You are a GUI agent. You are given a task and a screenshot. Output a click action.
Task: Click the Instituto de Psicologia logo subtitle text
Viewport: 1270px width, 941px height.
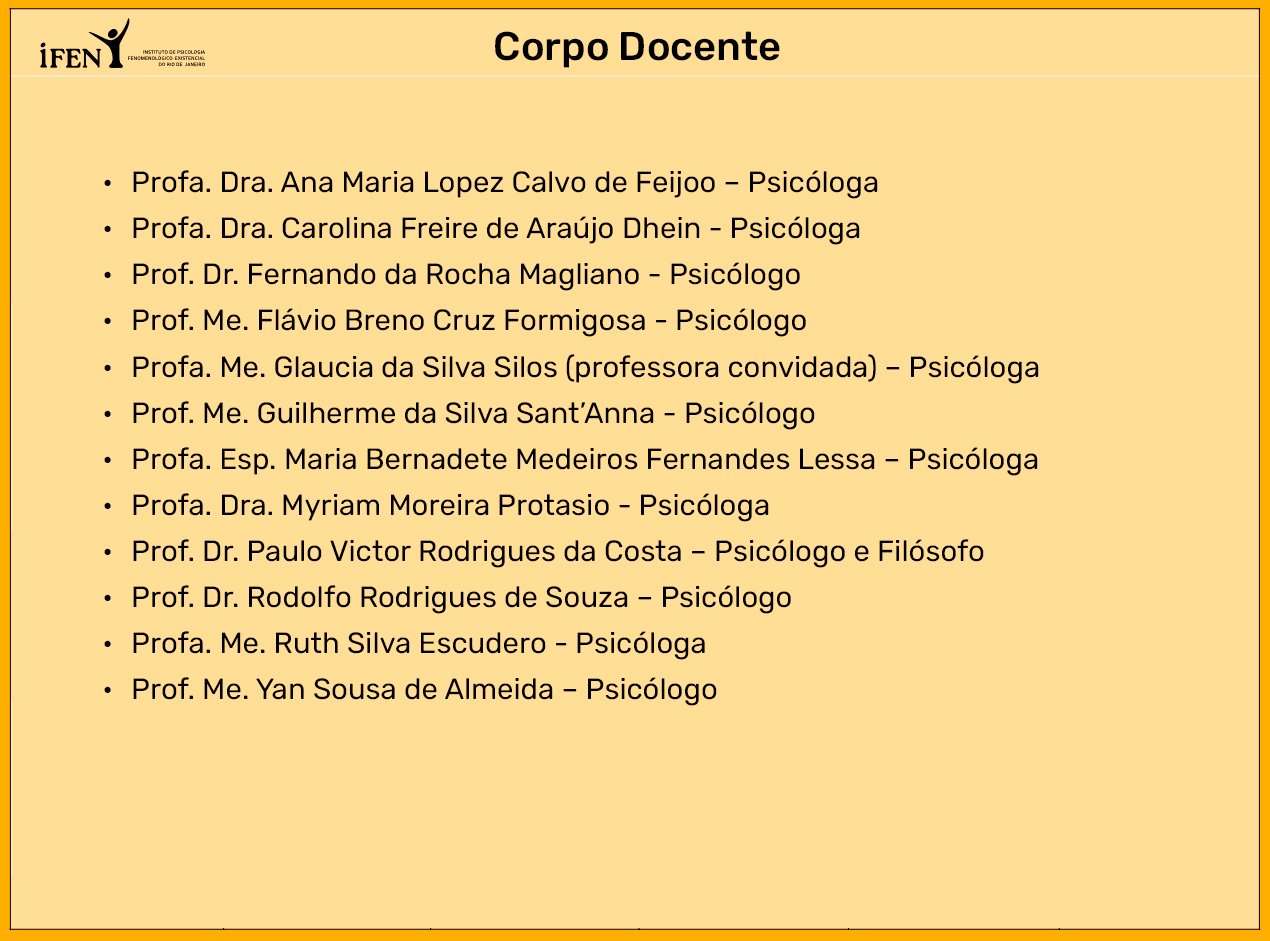tap(174, 57)
